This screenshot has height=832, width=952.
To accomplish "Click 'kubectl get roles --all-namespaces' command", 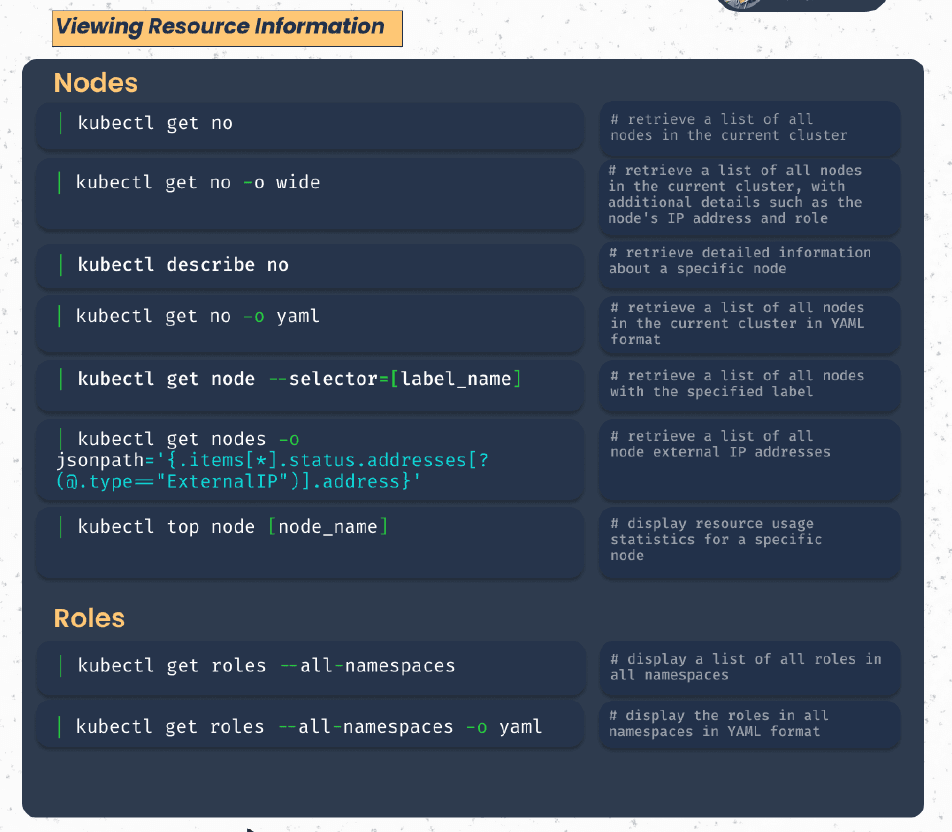I will 266,666.
